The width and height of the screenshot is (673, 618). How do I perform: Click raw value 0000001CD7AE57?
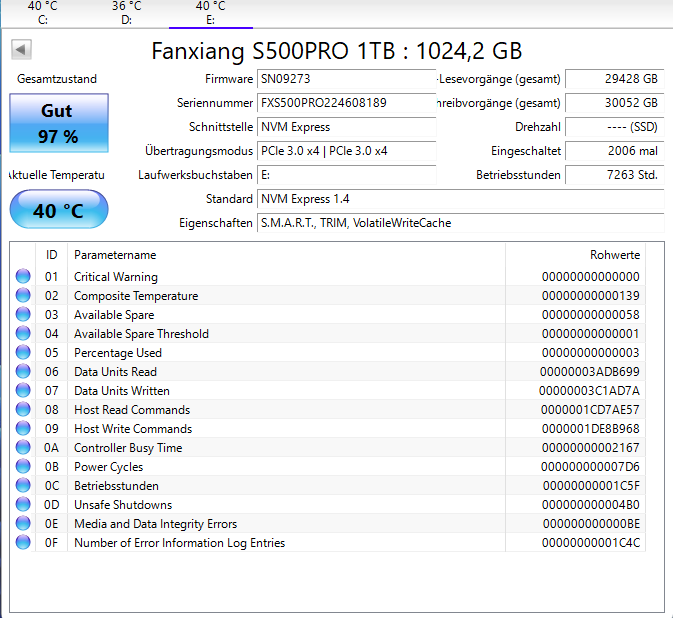[590, 410]
